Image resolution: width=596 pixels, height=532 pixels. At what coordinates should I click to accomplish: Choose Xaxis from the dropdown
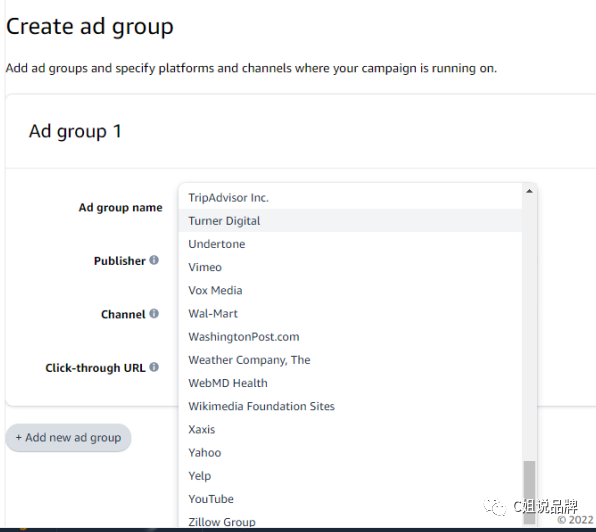(350, 429)
